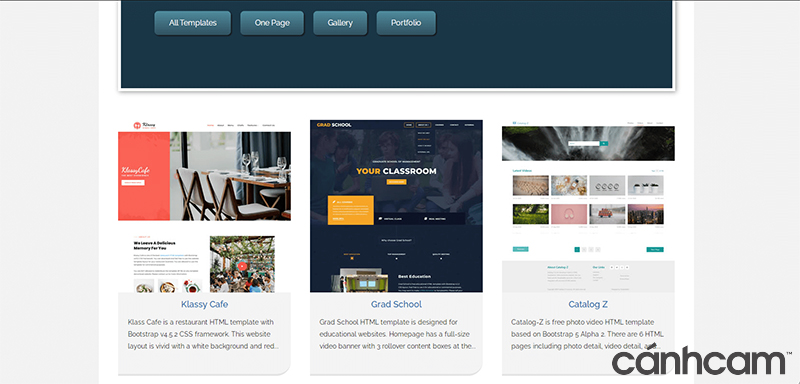The image size is (800, 384).
Task: Follow the Grad School title link
Action: pyautogui.click(x=396, y=304)
